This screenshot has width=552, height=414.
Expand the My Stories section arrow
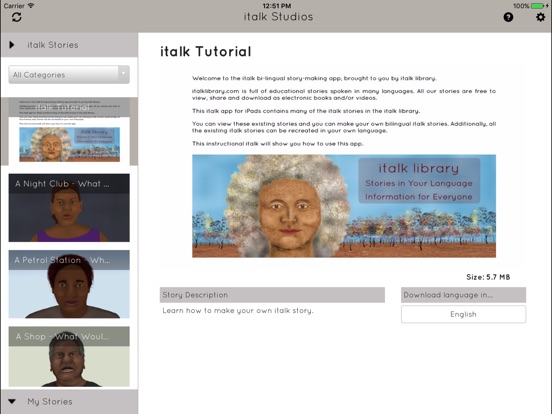[12, 401]
